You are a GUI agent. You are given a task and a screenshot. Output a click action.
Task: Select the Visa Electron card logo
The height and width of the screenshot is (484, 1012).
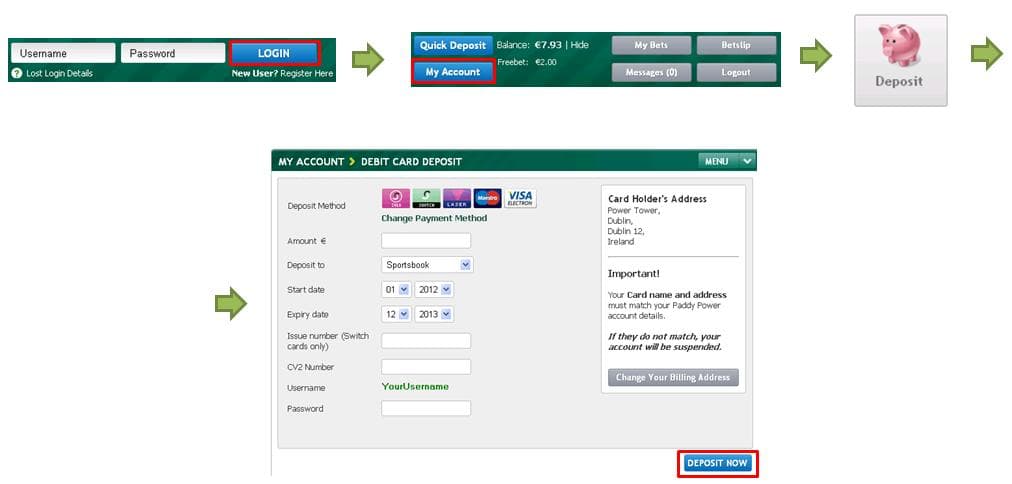(x=520, y=198)
